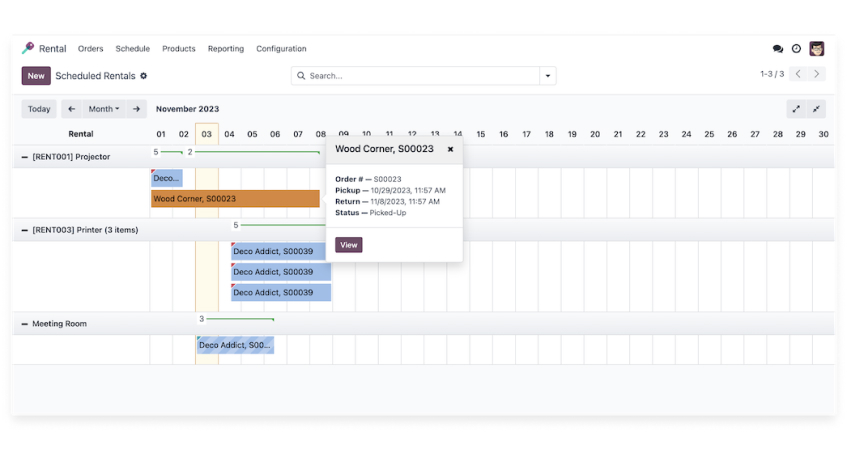Select the short Deco... rental pill
847x460 pixels.
pos(166,178)
